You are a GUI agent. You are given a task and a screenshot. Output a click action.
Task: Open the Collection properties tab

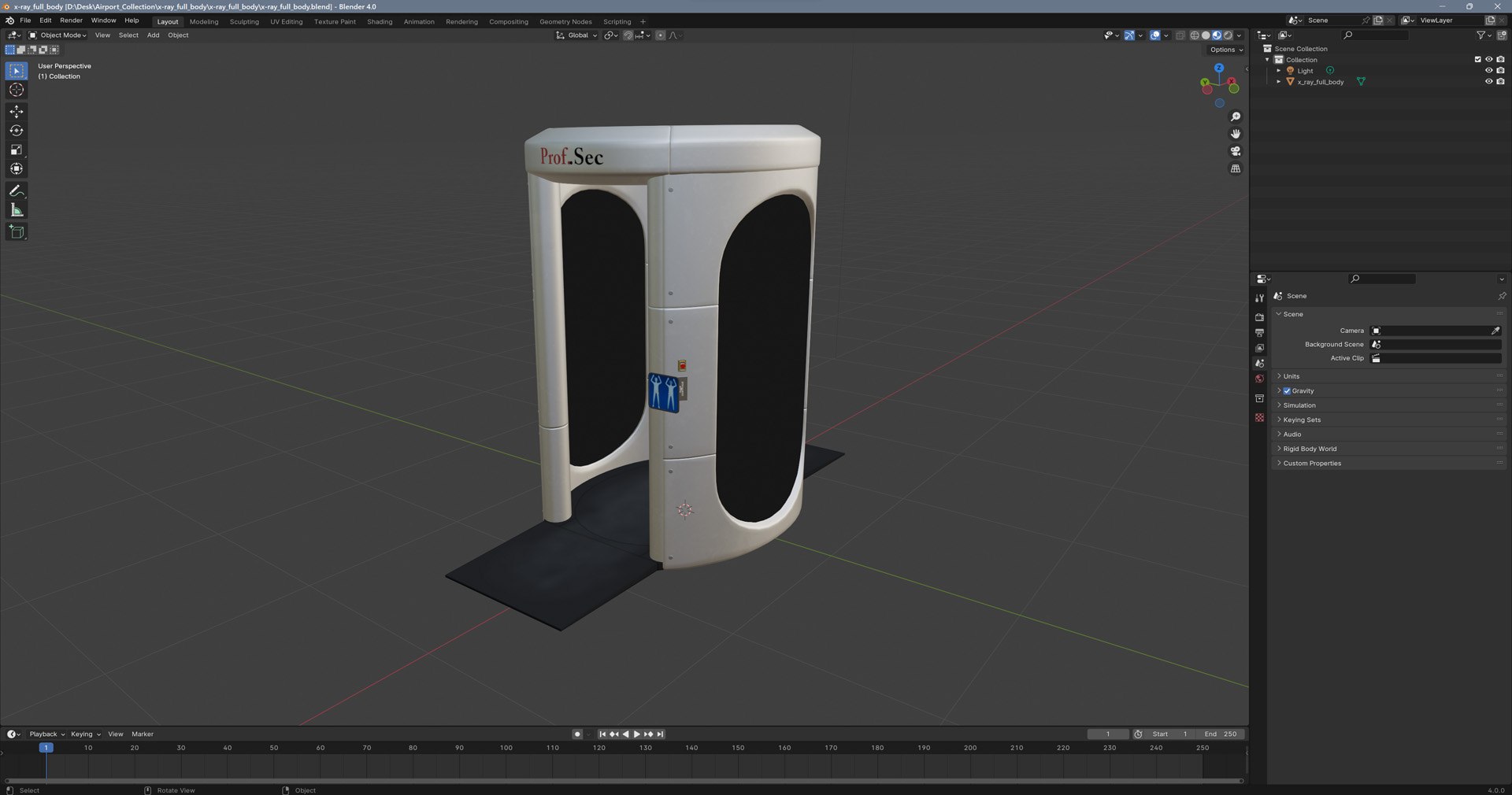tap(1259, 398)
